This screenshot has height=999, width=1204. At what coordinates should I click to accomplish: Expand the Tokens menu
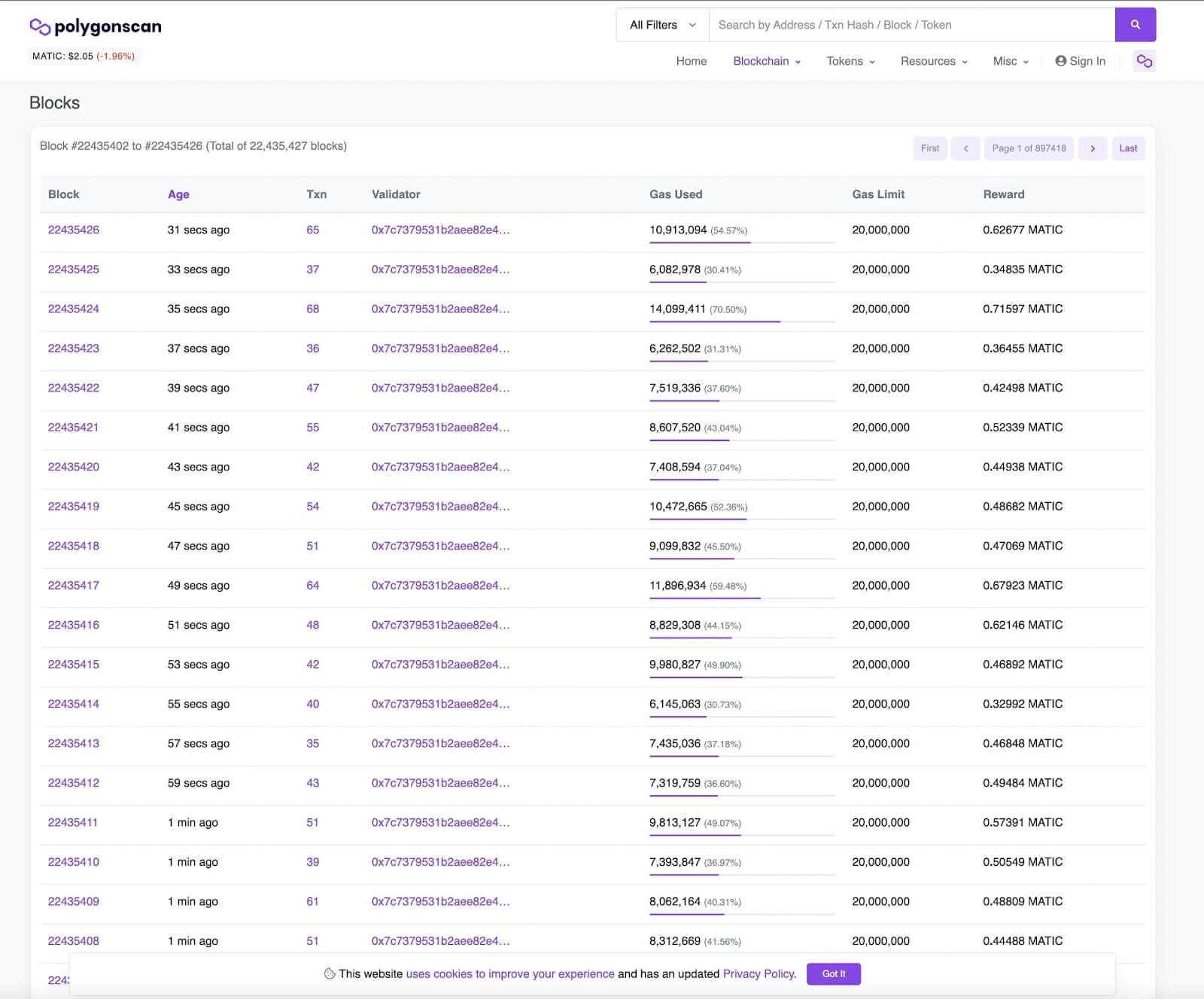(850, 61)
